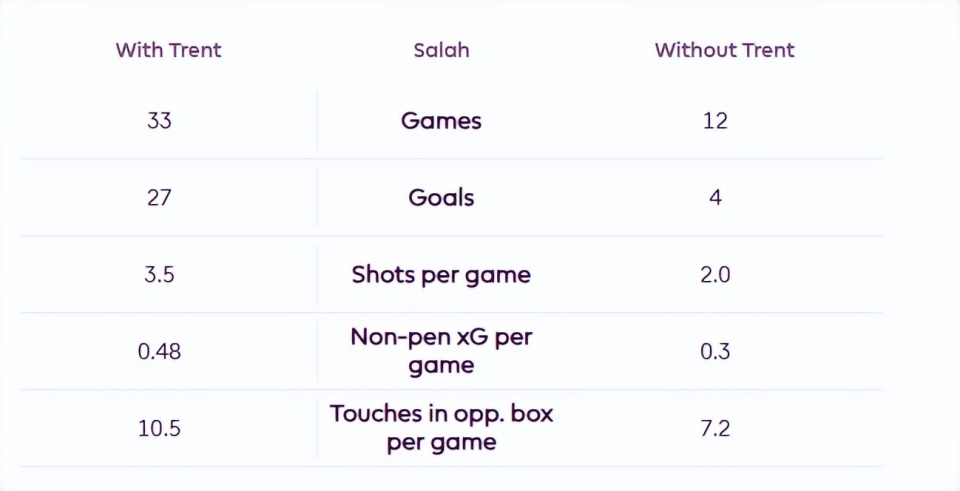The width and height of the screenshot is (960, 491).
Task: Click the 2.0 shots per game value
Action: point(715,274)
